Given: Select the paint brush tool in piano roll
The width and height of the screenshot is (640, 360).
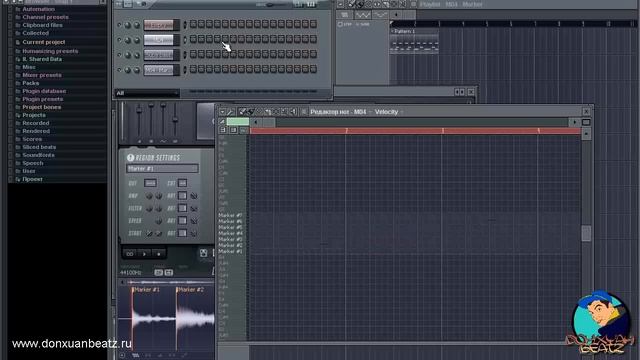Looking at the screenshot, I should point(250,111).
